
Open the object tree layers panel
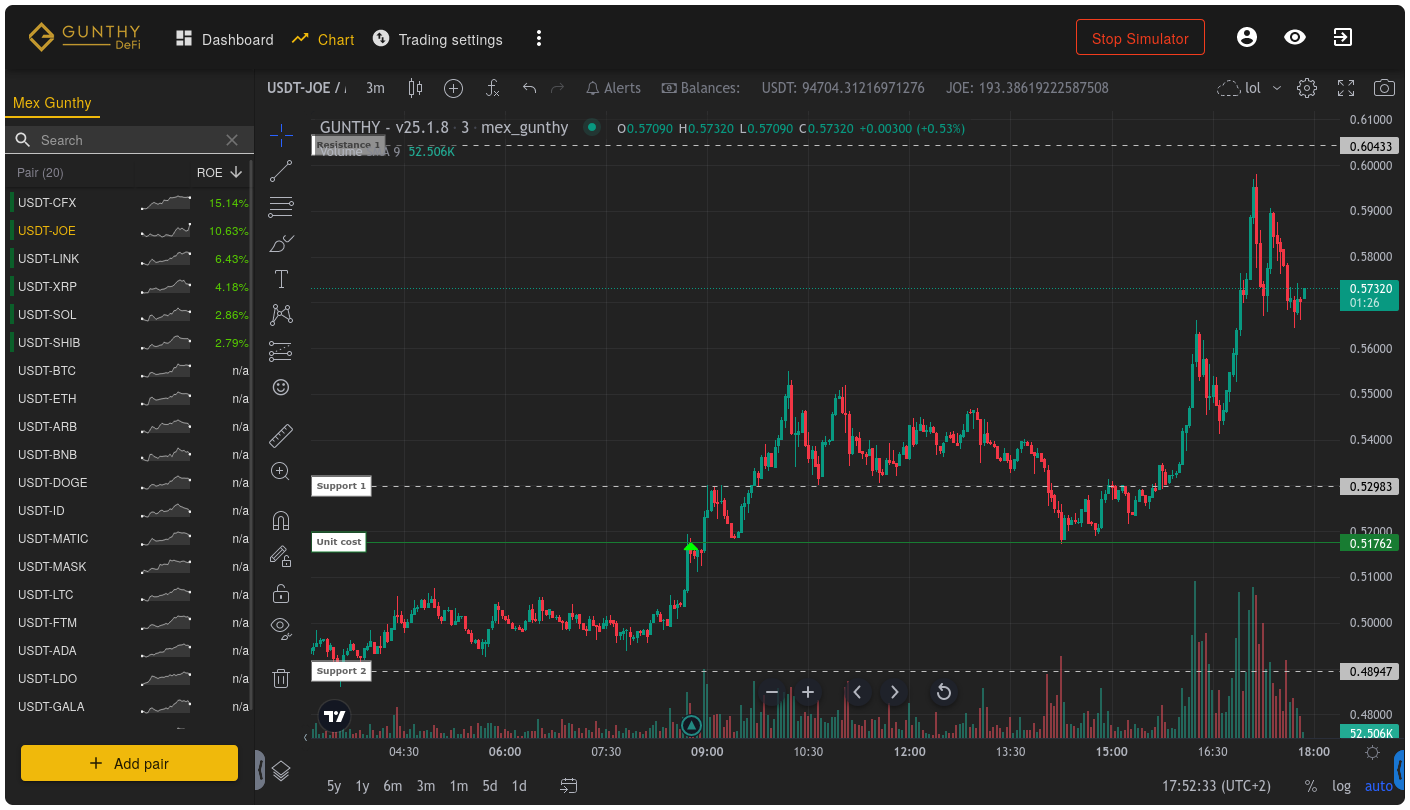coord(281,770)
